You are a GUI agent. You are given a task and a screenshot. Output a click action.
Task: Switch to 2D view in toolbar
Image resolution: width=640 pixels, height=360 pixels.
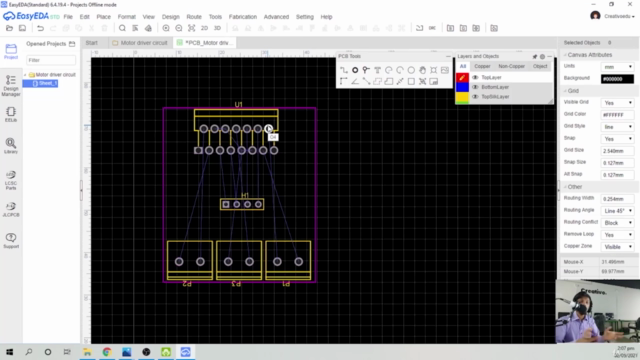click(x=204, y=28)
